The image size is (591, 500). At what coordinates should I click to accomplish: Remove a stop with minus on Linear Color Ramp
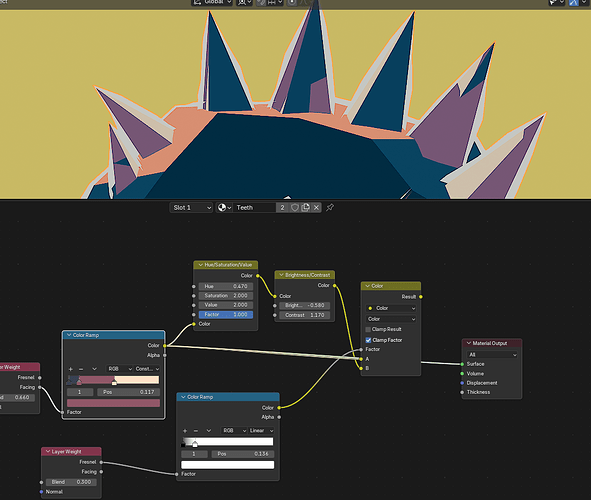click(196, 431)
